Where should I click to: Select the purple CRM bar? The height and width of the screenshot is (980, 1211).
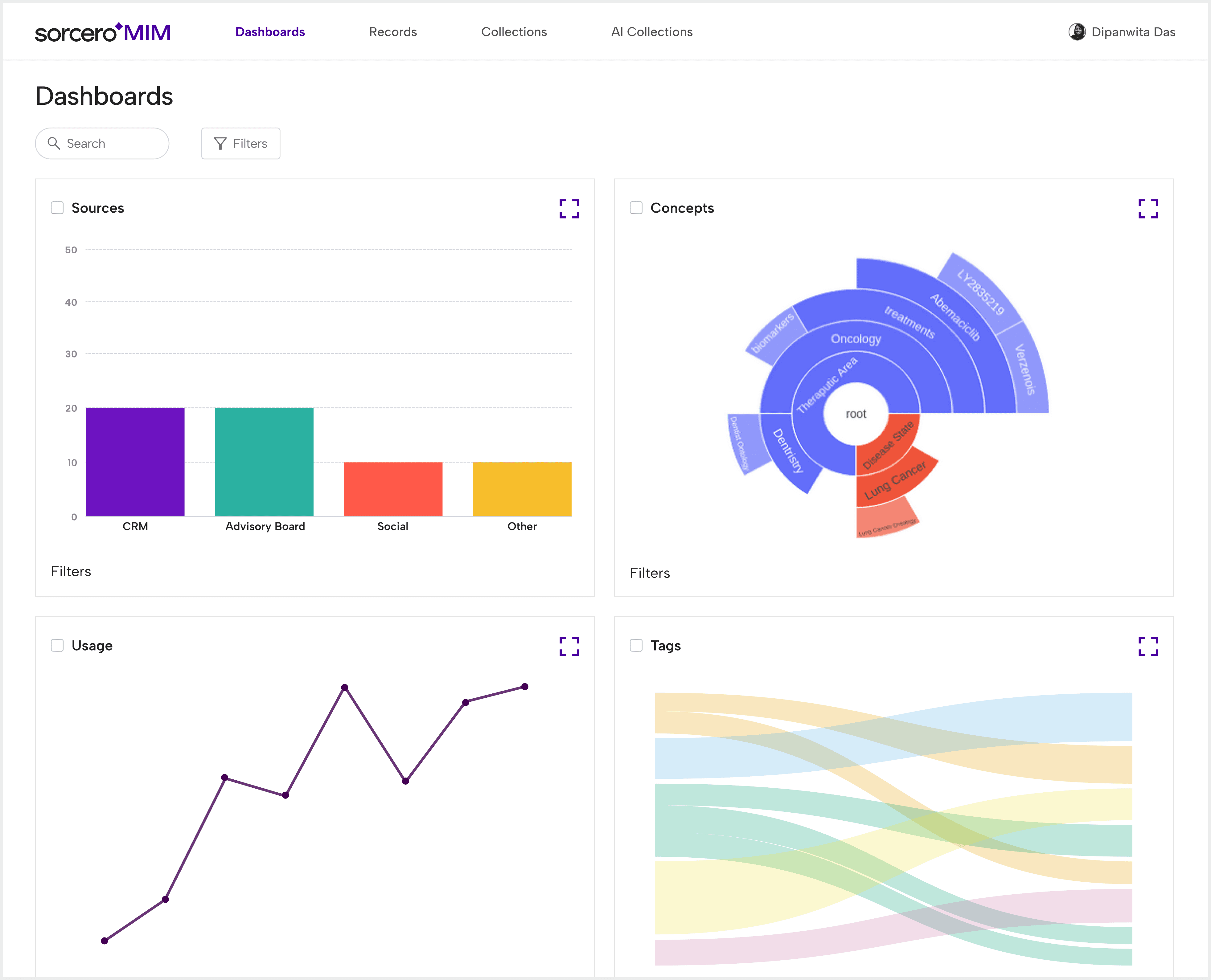point(135,462)
